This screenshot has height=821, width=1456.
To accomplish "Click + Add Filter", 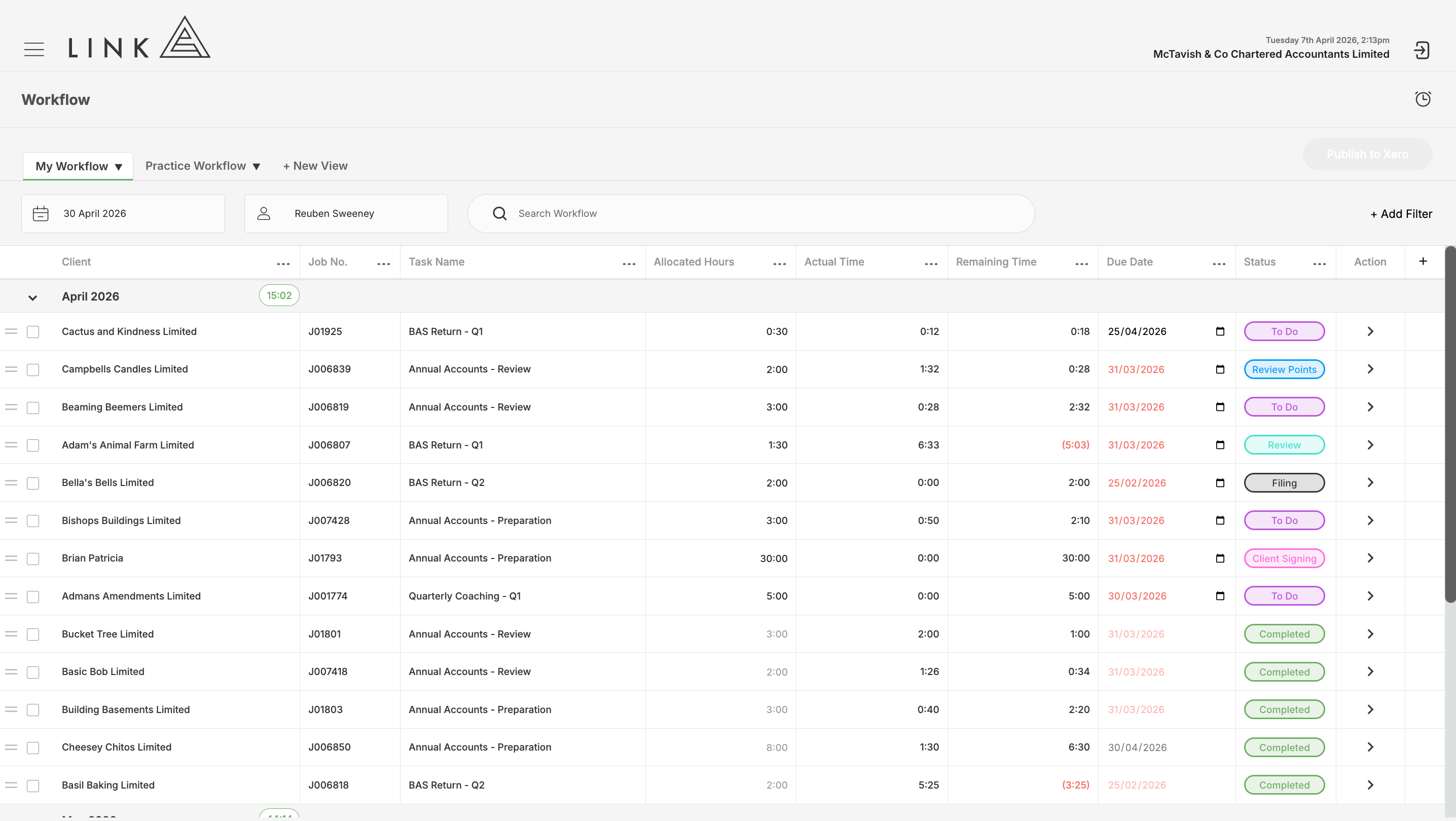I will pos(1401,213).
